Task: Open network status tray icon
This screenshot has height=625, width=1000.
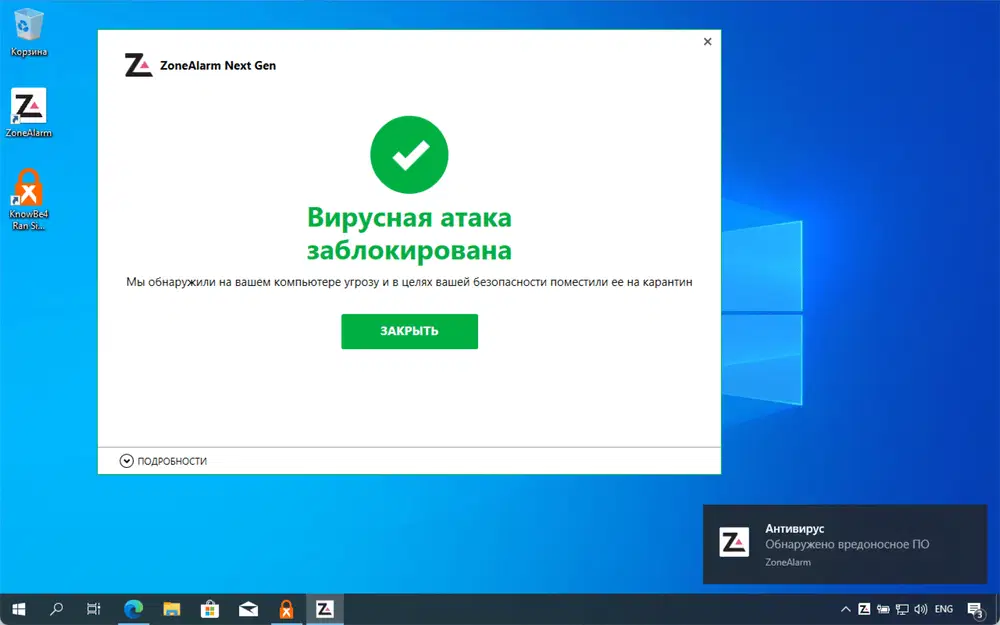Action: point(902,609)
